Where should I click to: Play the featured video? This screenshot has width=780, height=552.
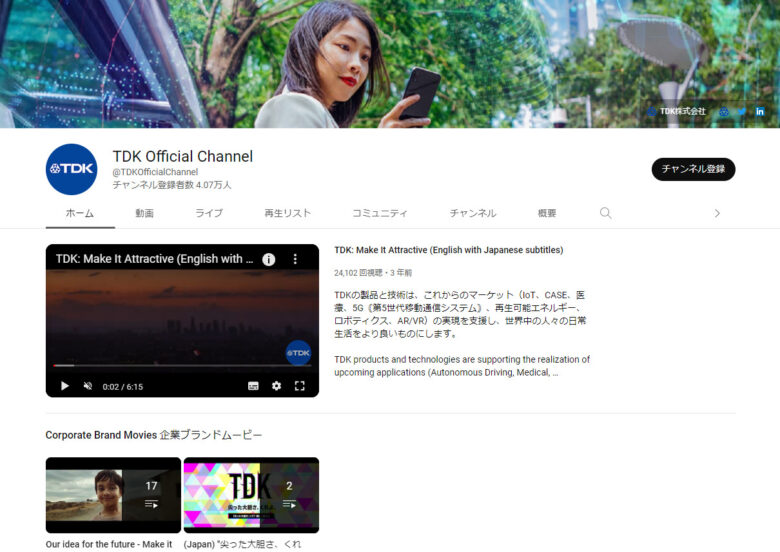pos(64,386)
